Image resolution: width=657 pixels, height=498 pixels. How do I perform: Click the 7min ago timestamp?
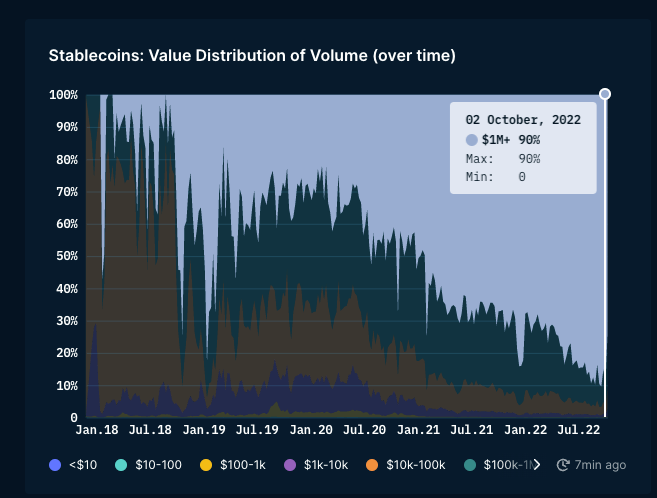(601, 465)
